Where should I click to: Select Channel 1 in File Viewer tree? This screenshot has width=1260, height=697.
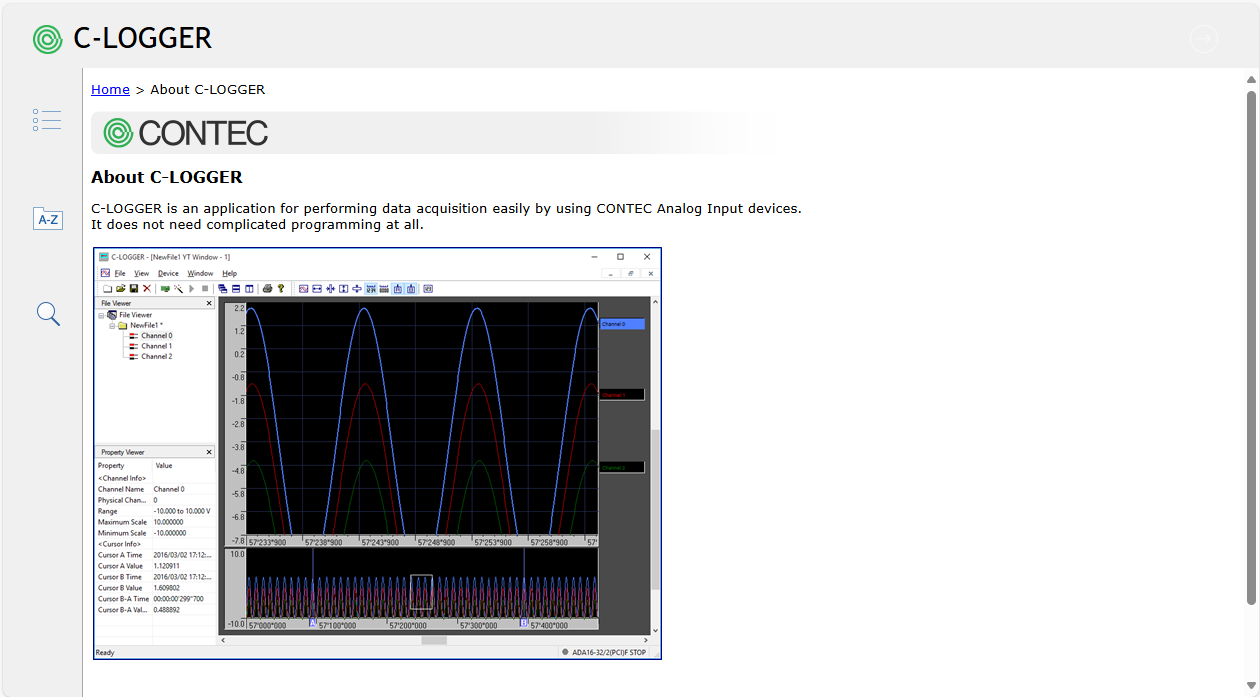(x=156, y=346)
